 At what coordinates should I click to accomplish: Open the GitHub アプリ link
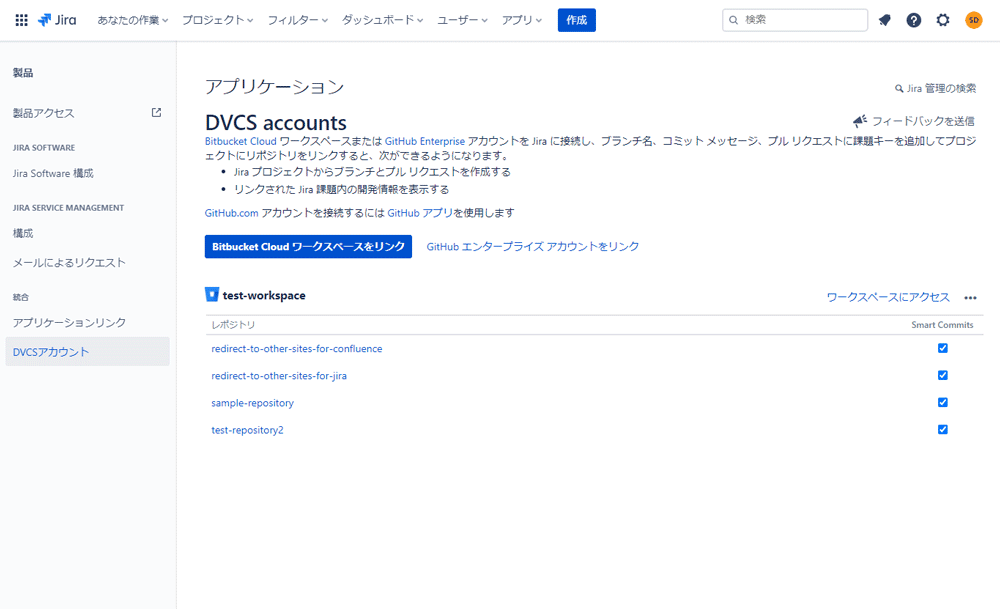point(420,213)
